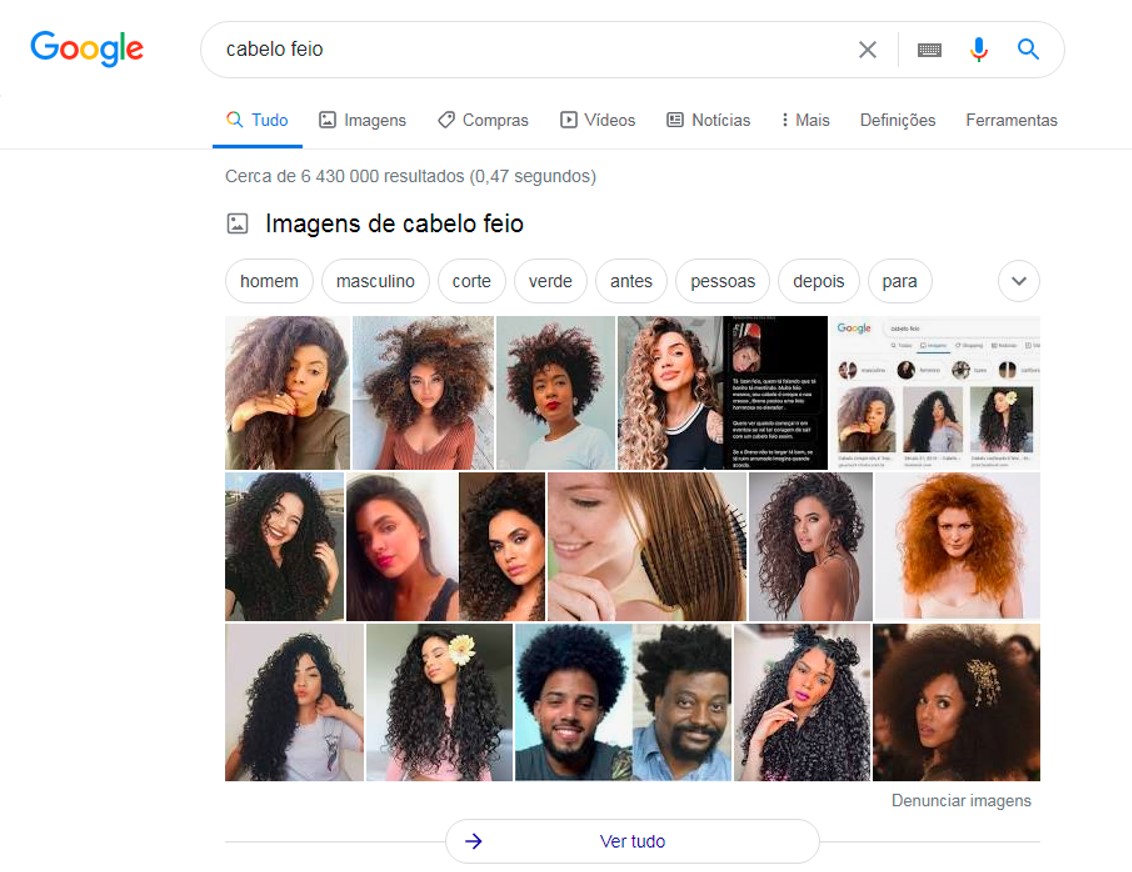This screenshot has height=872, width=1132.
Task: Click the Ver tudo button
Action: [633, 841]
